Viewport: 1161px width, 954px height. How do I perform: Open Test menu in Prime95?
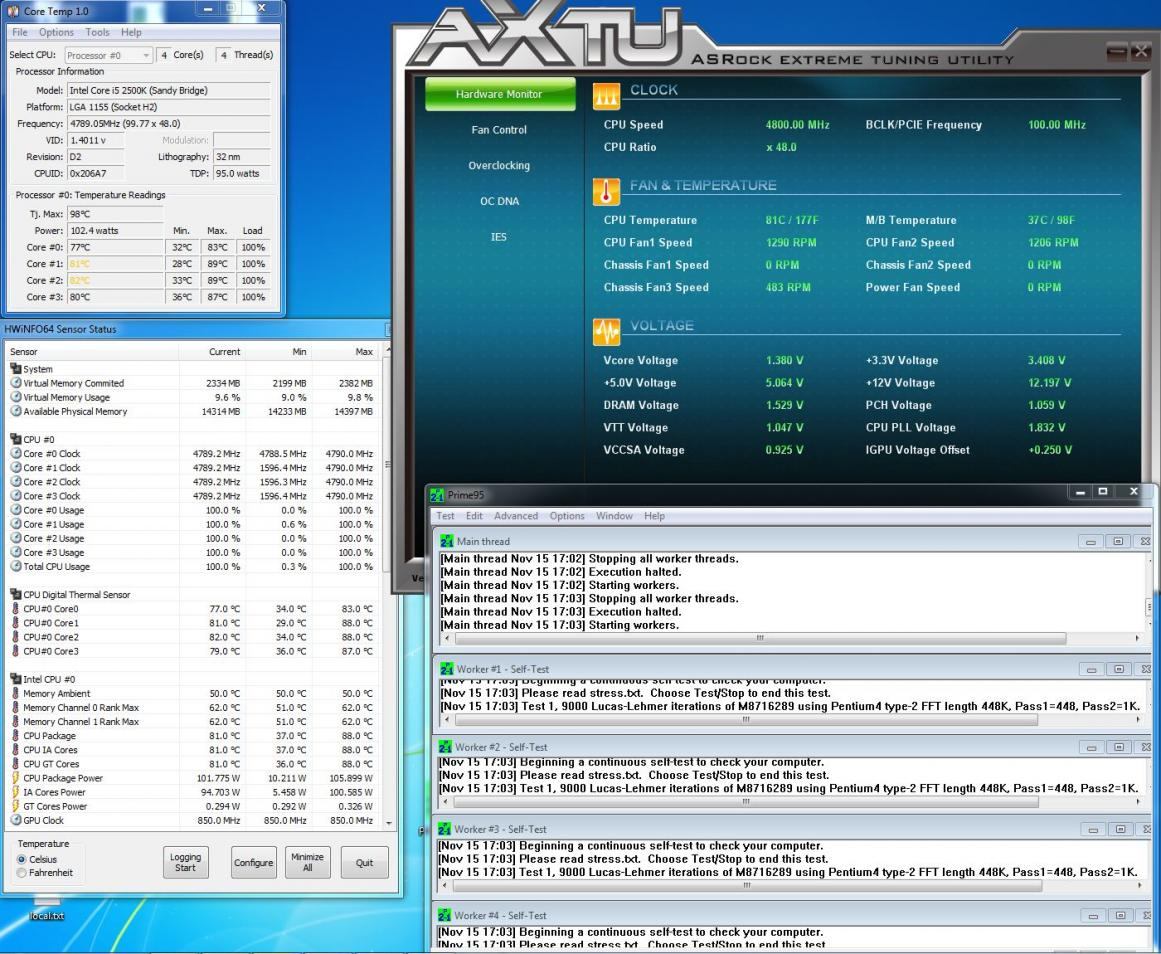point(446,516)
